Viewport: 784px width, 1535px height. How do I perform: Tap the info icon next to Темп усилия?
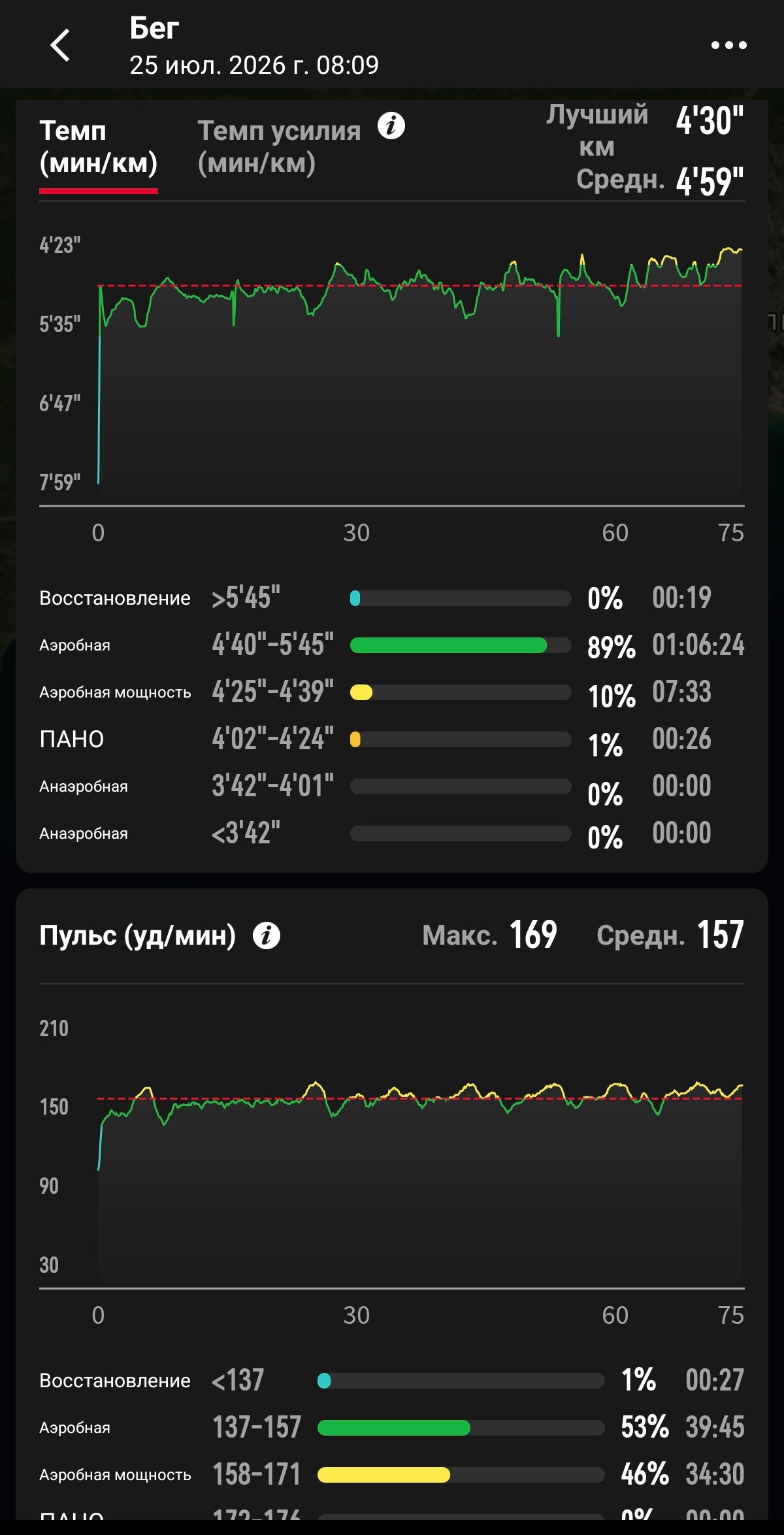click(x=391, y=126)
